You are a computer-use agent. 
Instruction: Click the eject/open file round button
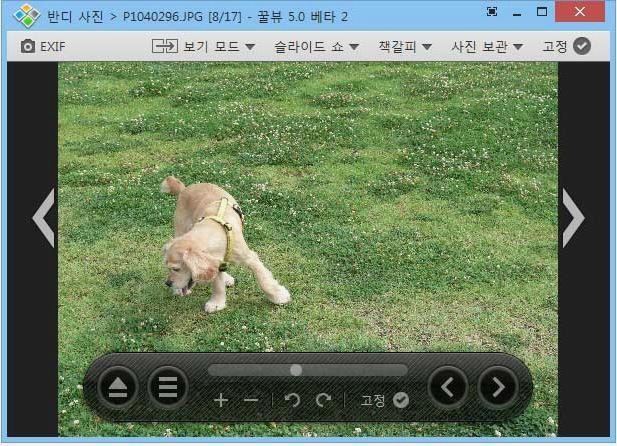[x=117, y=387]
